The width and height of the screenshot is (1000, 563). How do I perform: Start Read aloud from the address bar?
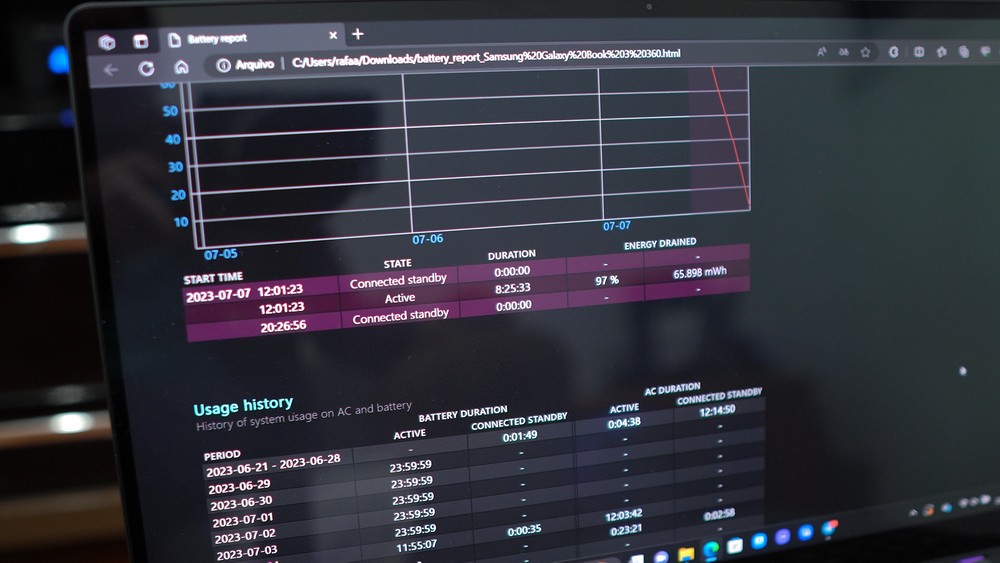pos(821,52)
